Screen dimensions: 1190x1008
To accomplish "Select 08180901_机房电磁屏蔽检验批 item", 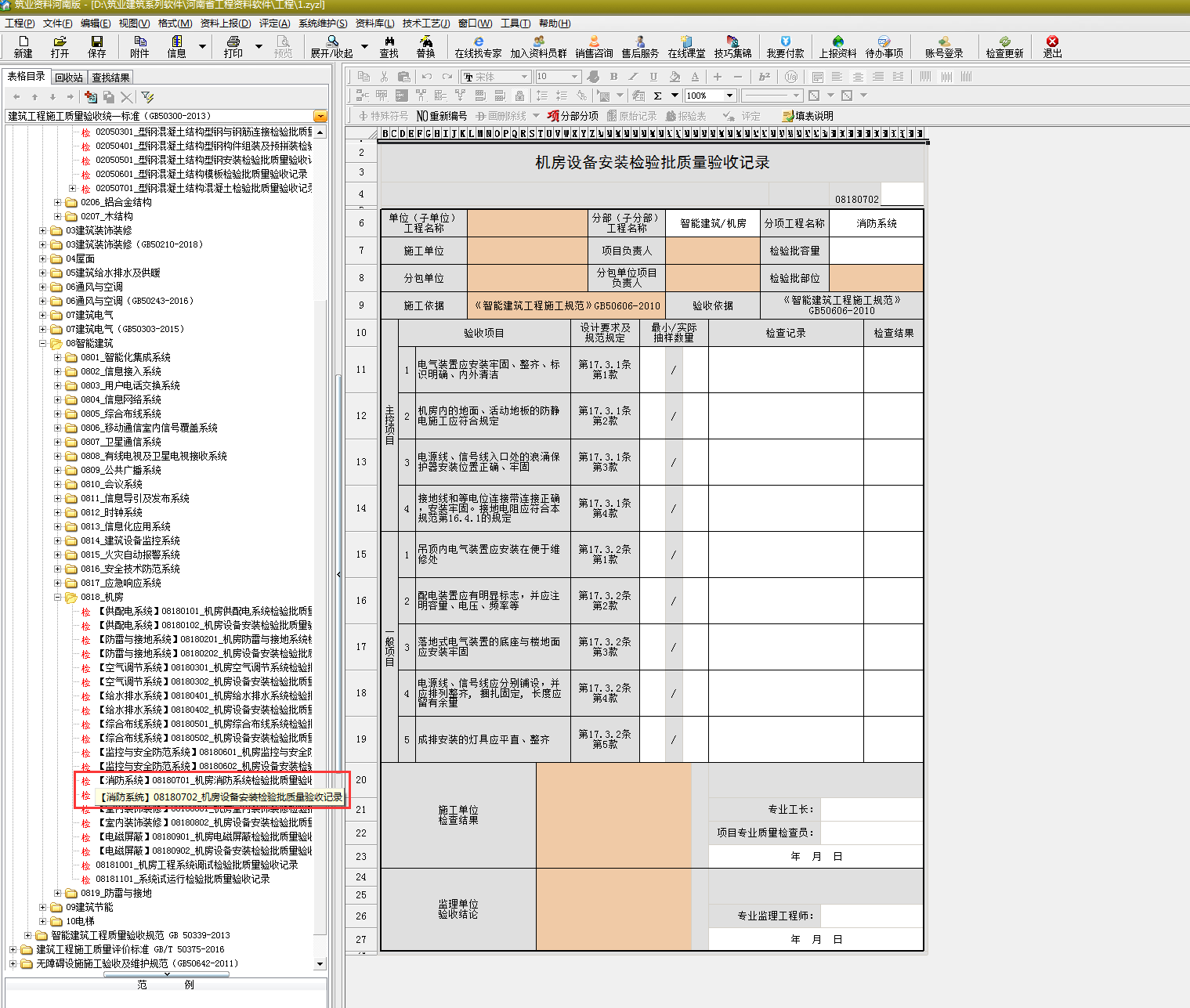I will click(204, 836).
